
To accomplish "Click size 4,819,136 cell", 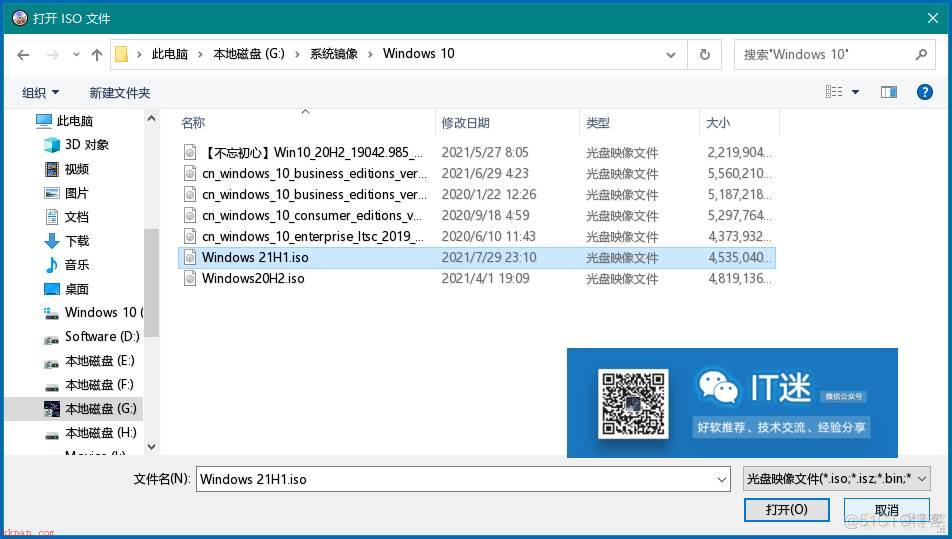I will [x=740, y=279].
